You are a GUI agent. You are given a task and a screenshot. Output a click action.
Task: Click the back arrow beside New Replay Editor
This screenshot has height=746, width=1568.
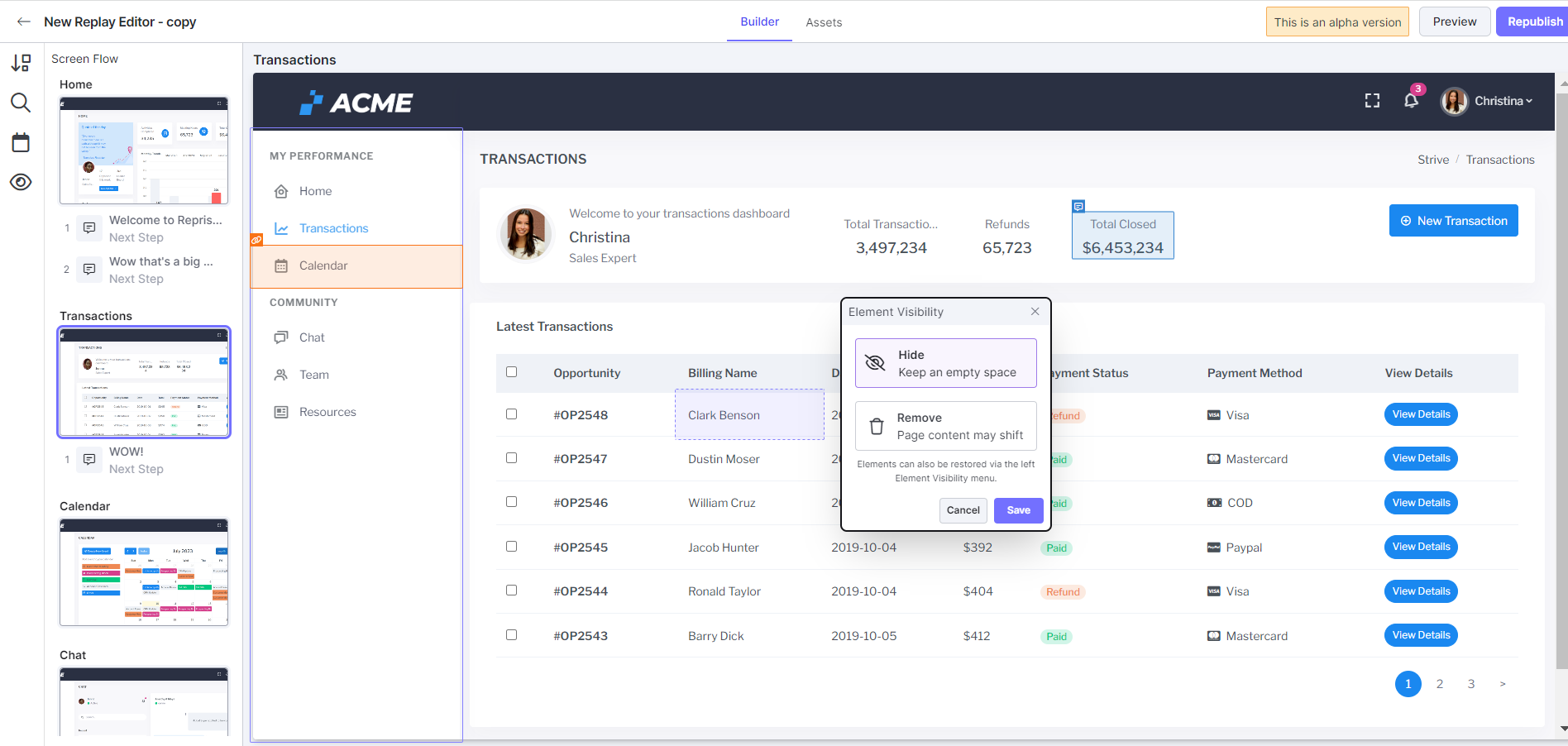24,22
